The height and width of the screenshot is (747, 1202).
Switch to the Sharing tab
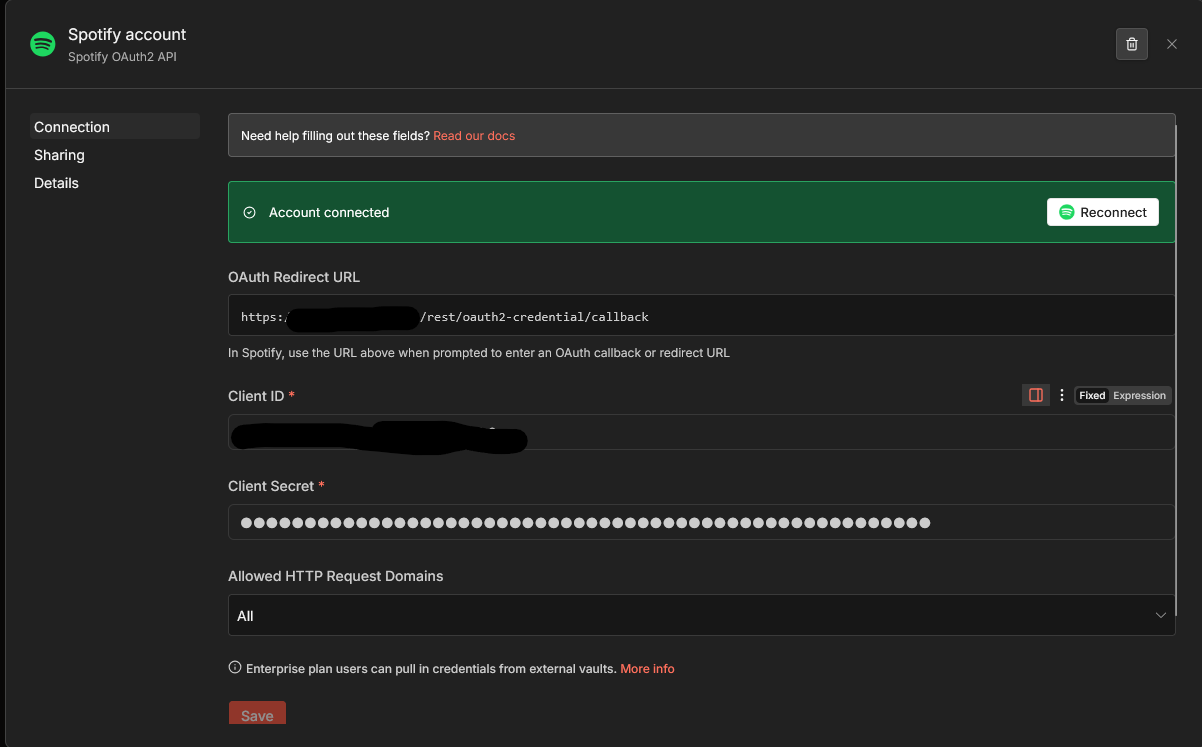(59, 155)
